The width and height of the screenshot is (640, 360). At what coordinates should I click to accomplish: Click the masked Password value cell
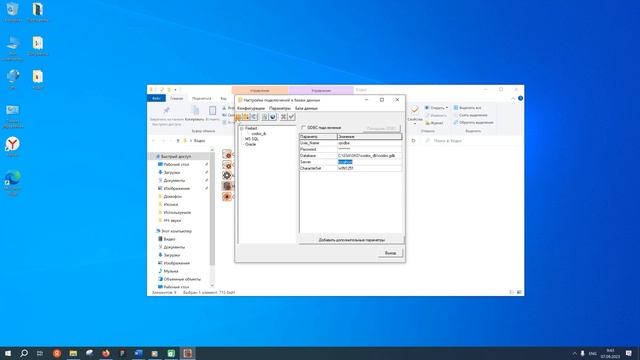click(369, 149)
